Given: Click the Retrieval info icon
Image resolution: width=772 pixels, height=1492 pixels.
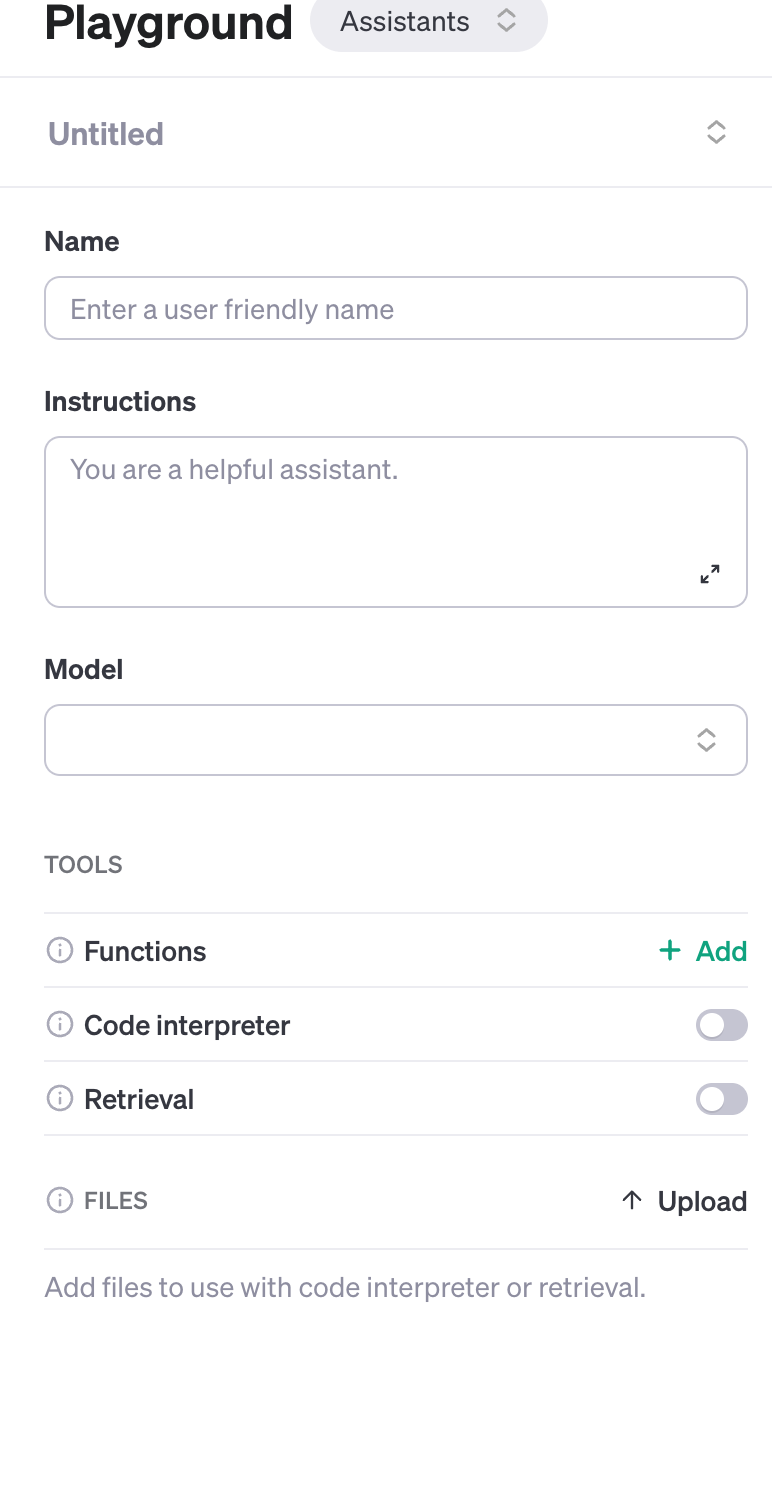Looking at the screenshot, I should click(59, 1098).
